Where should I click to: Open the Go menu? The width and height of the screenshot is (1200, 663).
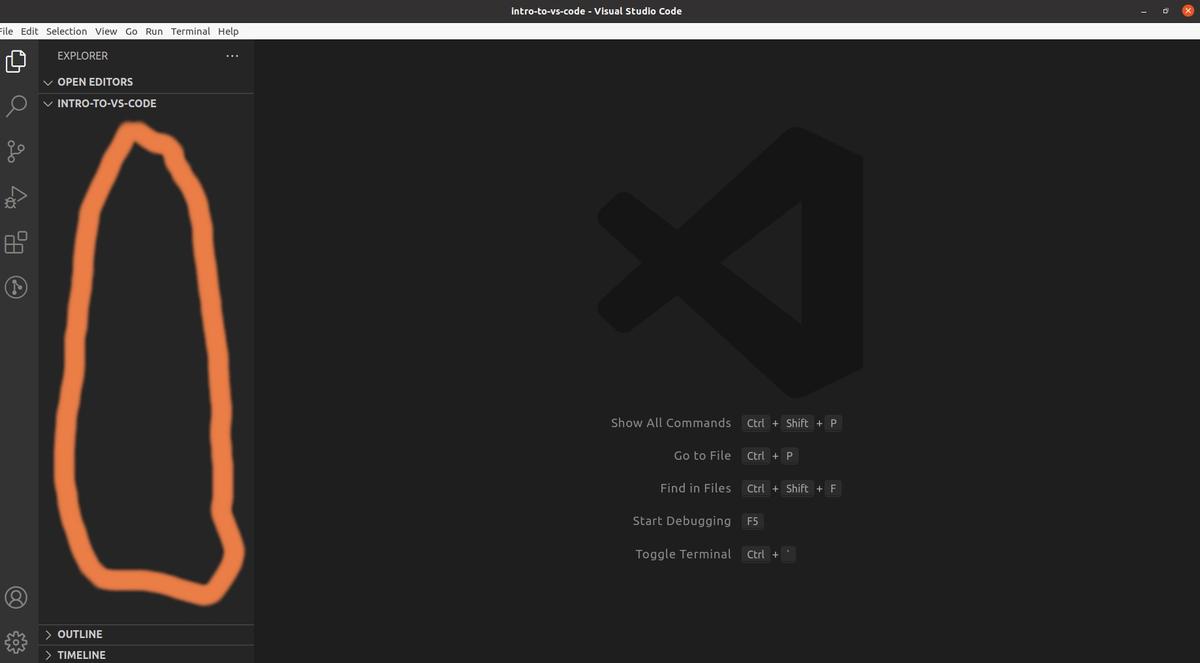coord(131,31)
